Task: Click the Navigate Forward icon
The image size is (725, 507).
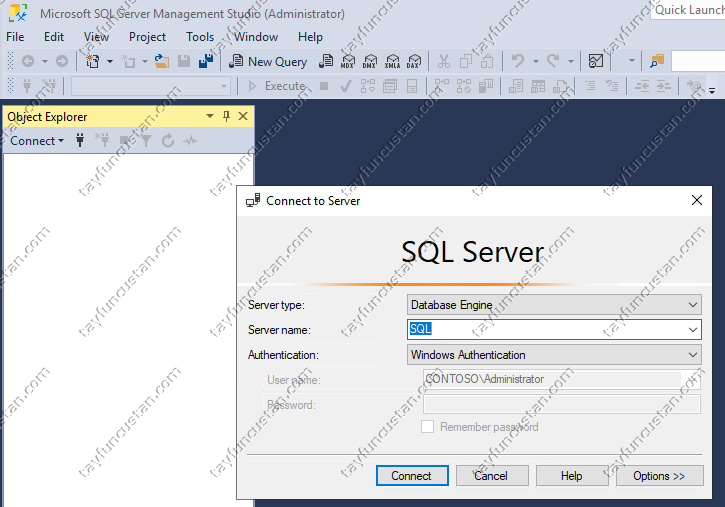Action: [x=61, y=61]
